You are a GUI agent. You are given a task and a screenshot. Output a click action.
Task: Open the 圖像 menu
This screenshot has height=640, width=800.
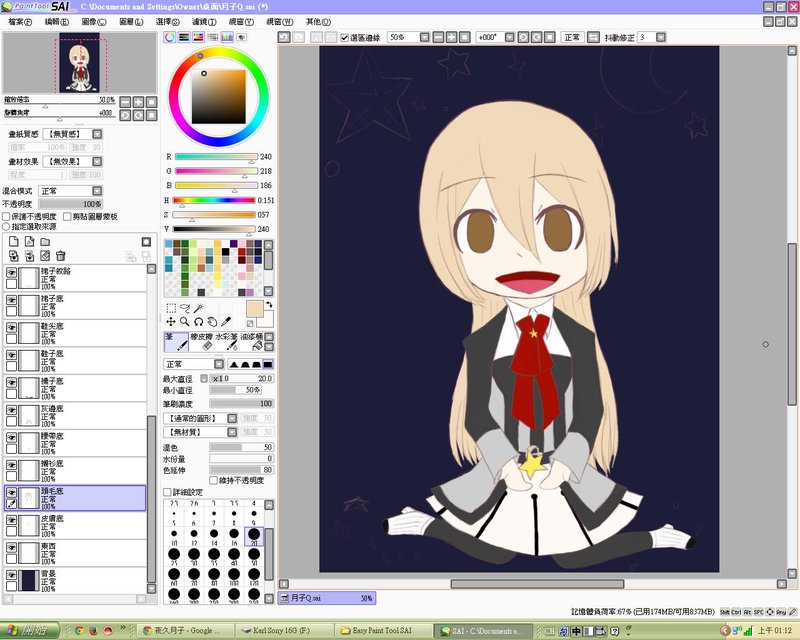pos(94,22)
